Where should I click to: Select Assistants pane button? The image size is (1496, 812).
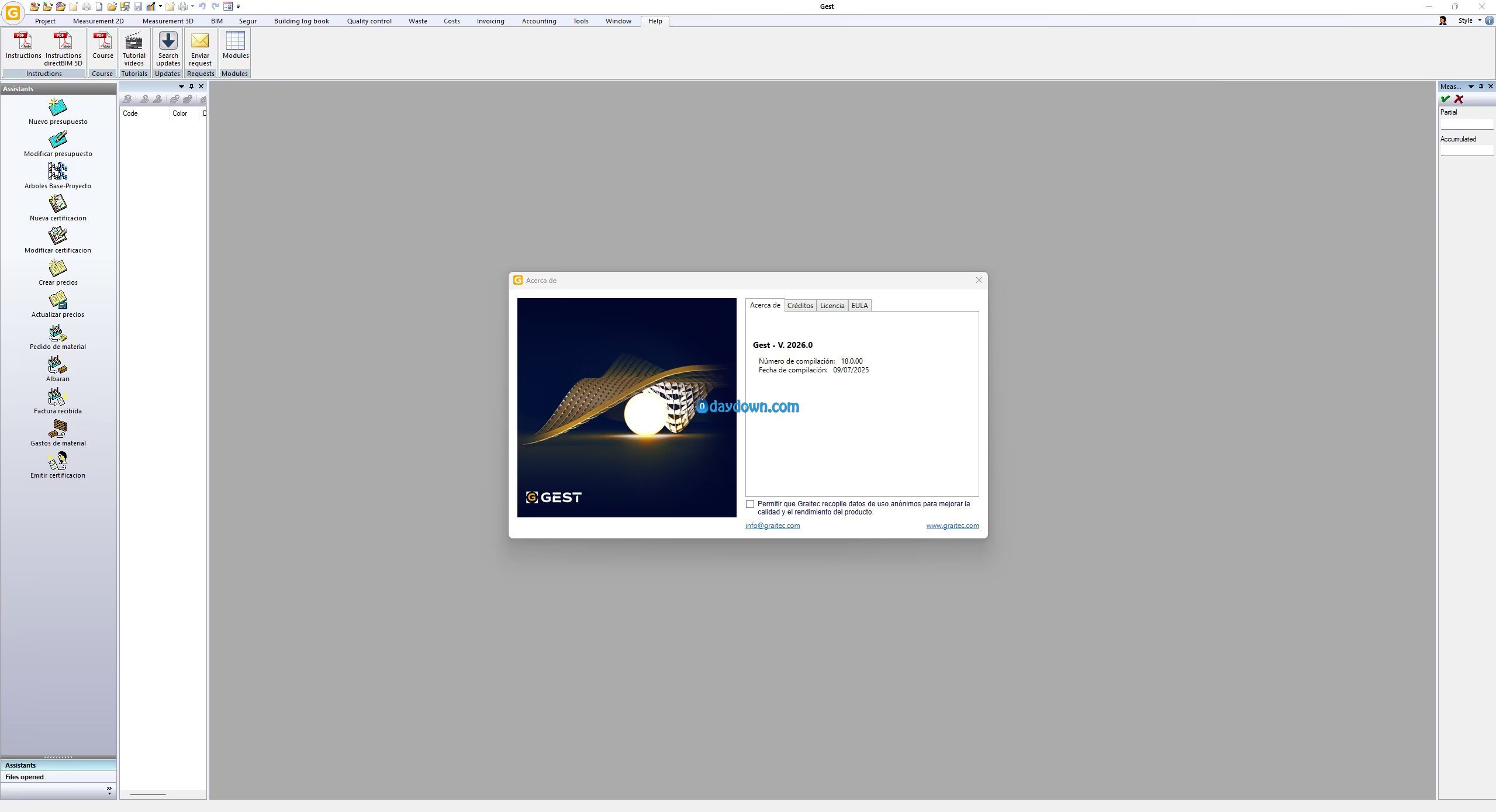pos(58,765)
